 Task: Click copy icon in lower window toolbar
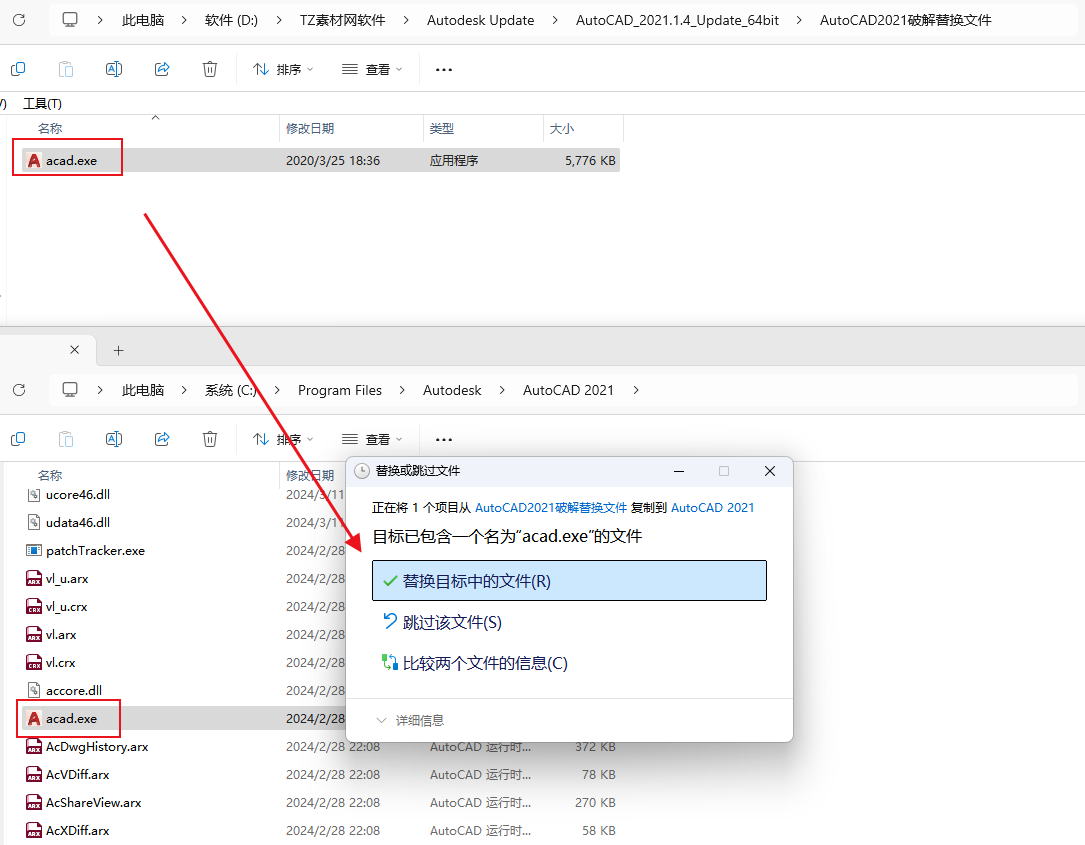tap(18, 439)
